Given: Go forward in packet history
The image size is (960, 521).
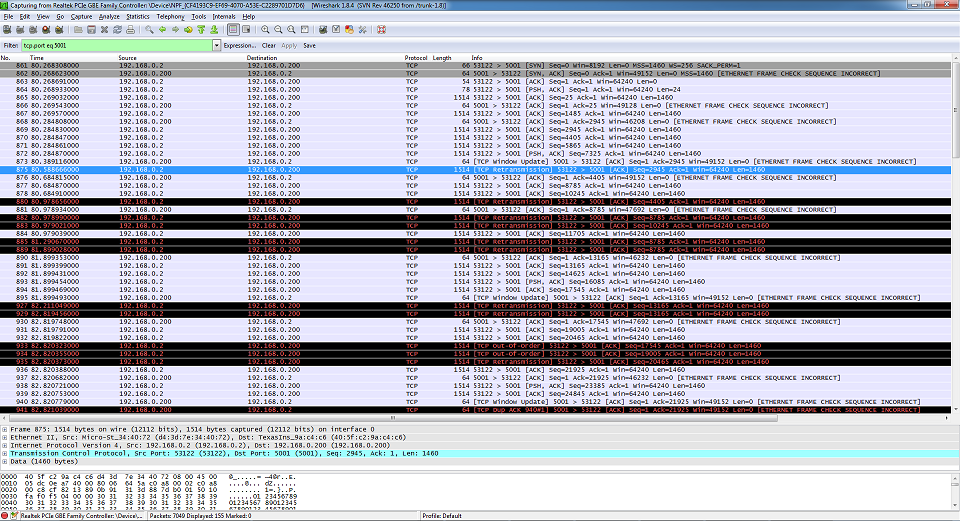Looking at the screenshot, I should tap(175, 29).
